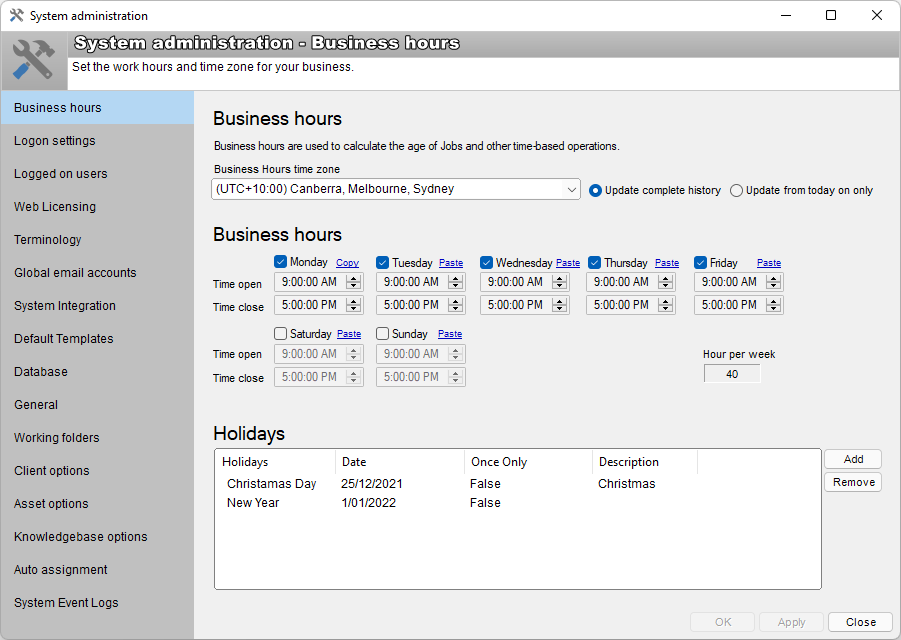The width and height of the screenshot is (901, 640).
Task: Click Monday time close spinner arrows
Action: pos(354,305)
